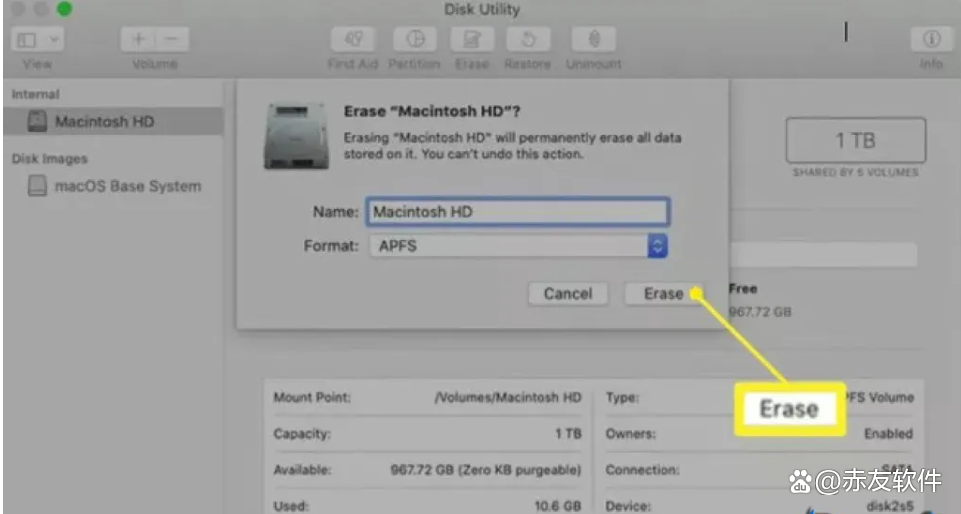
Task: Open the Info panel icon
Action: 931,40
